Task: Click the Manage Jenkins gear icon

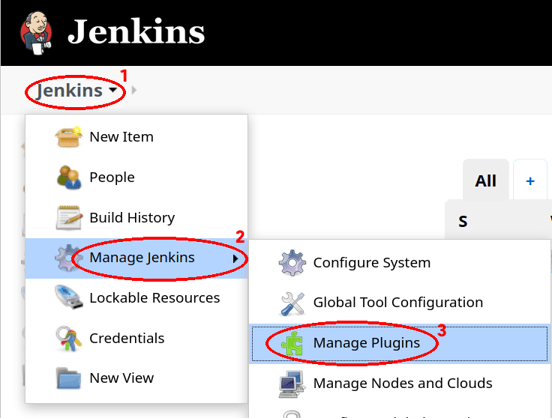Action: click(69, 258)
